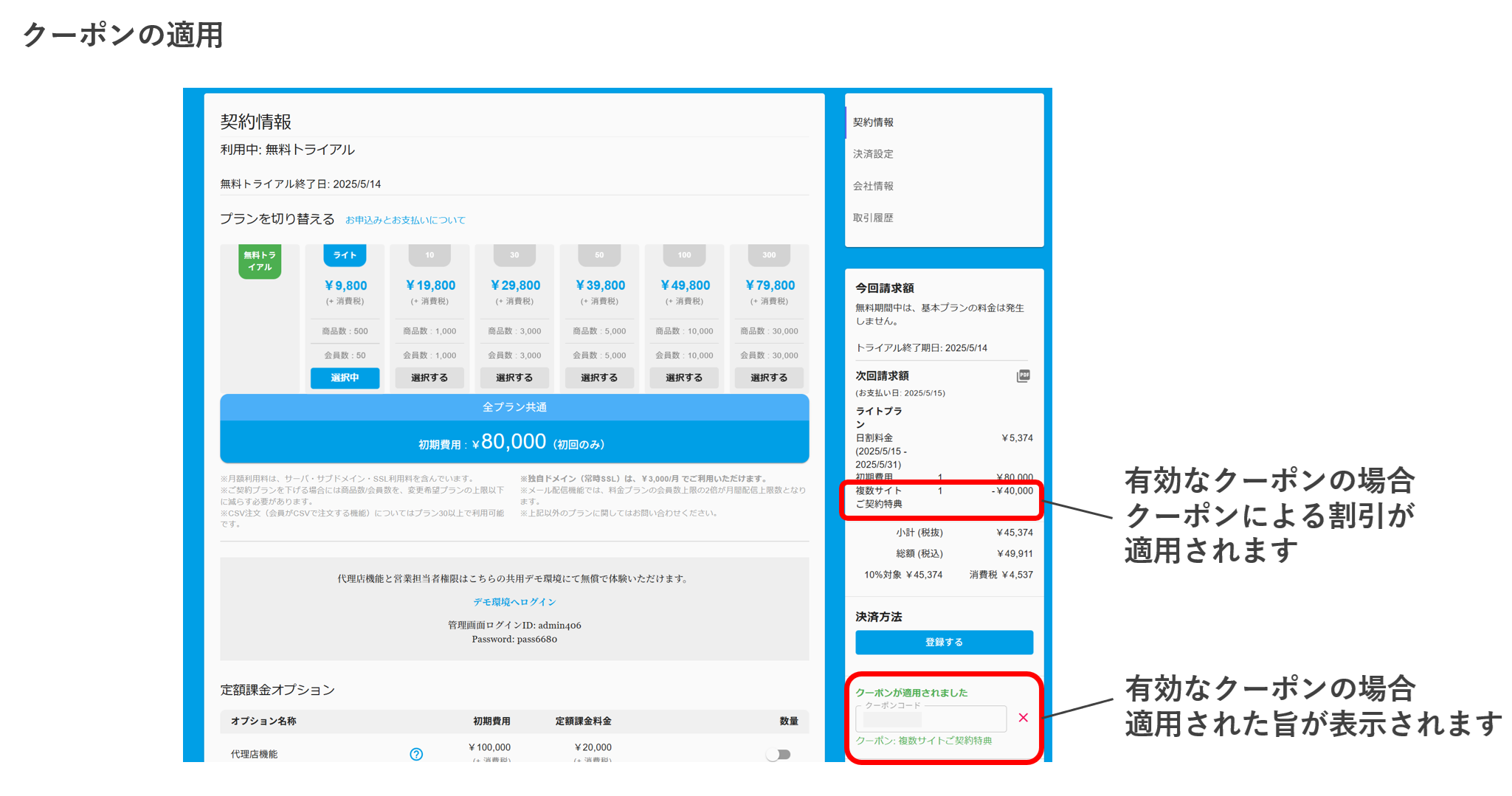
Task: Click the 今回請求額 heading
Action: 885,288
